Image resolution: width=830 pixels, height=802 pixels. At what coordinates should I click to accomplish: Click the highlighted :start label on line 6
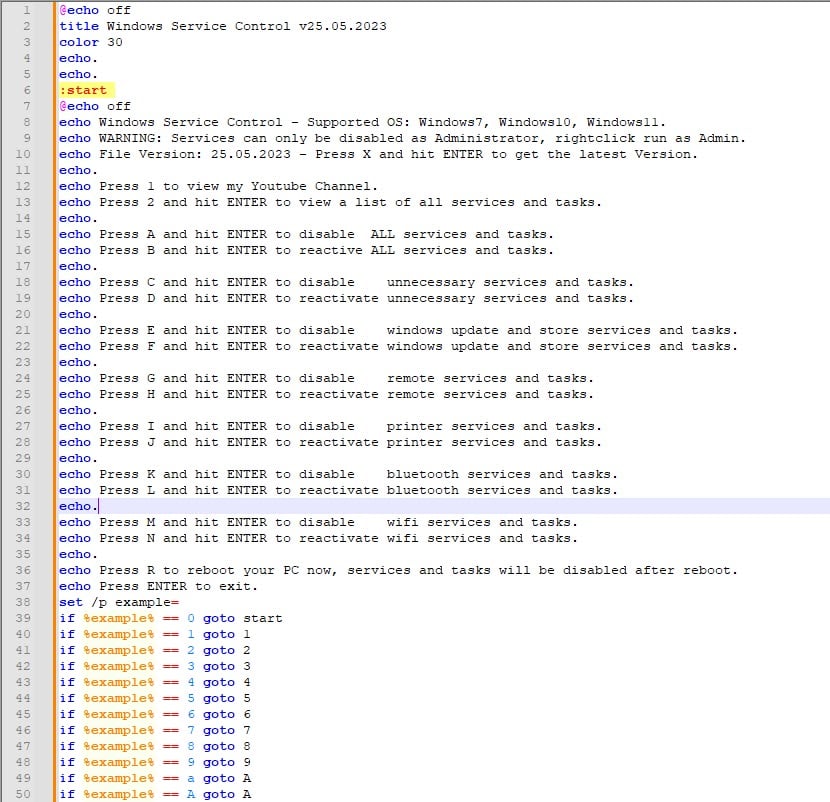click(x=78, y=90)
